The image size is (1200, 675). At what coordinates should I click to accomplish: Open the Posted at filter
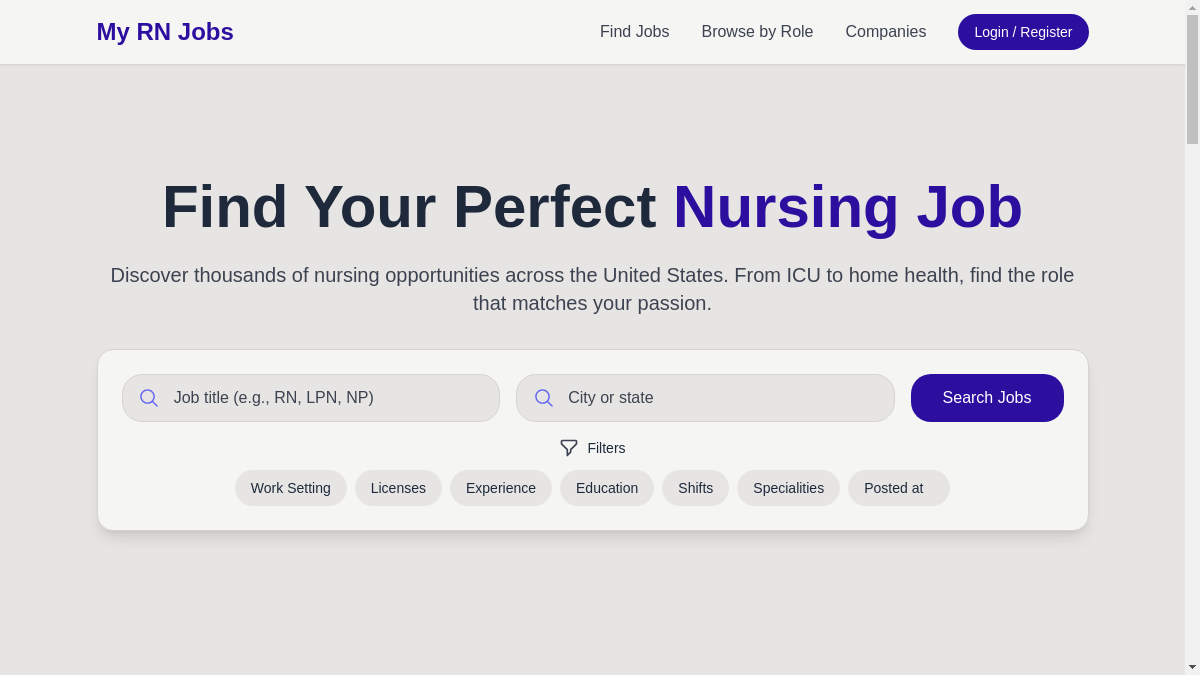click(898, 488)
